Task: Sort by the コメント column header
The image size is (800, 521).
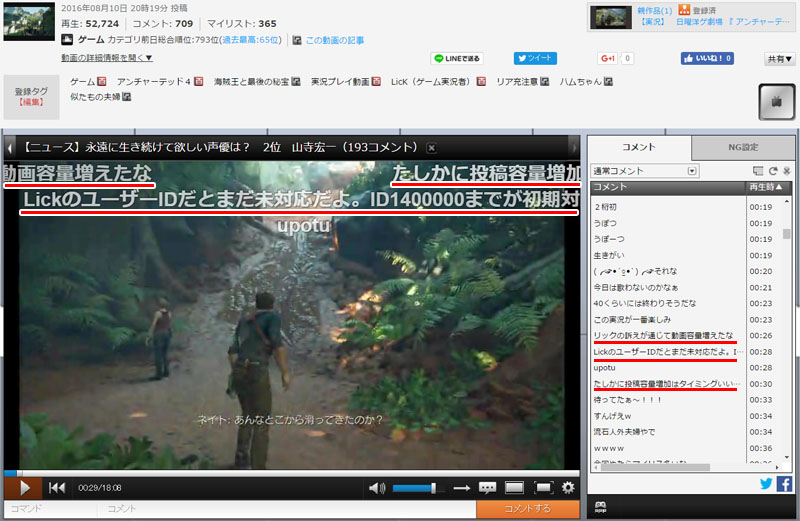Action: click(668, 187)
